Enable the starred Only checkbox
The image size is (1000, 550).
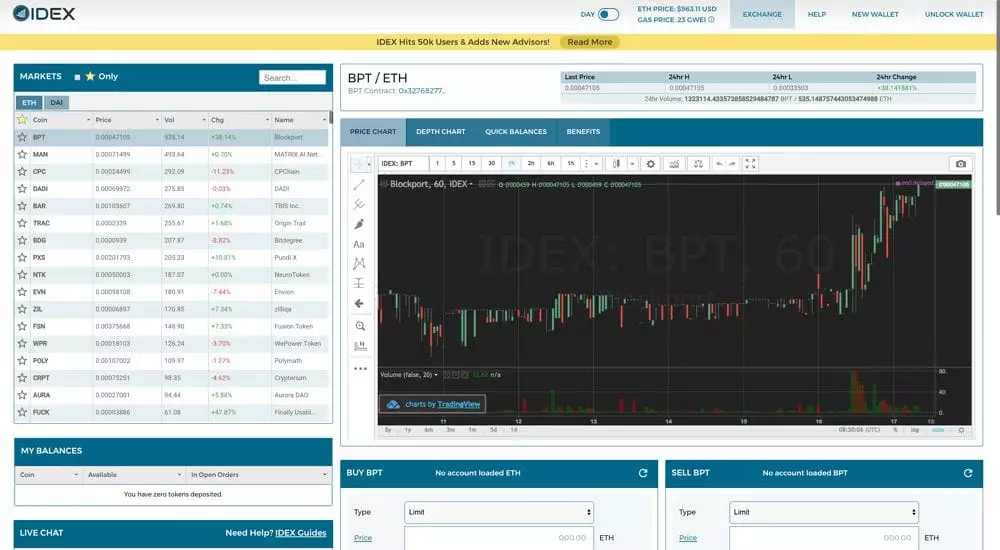pyautogui.click(x=77, y=76)
